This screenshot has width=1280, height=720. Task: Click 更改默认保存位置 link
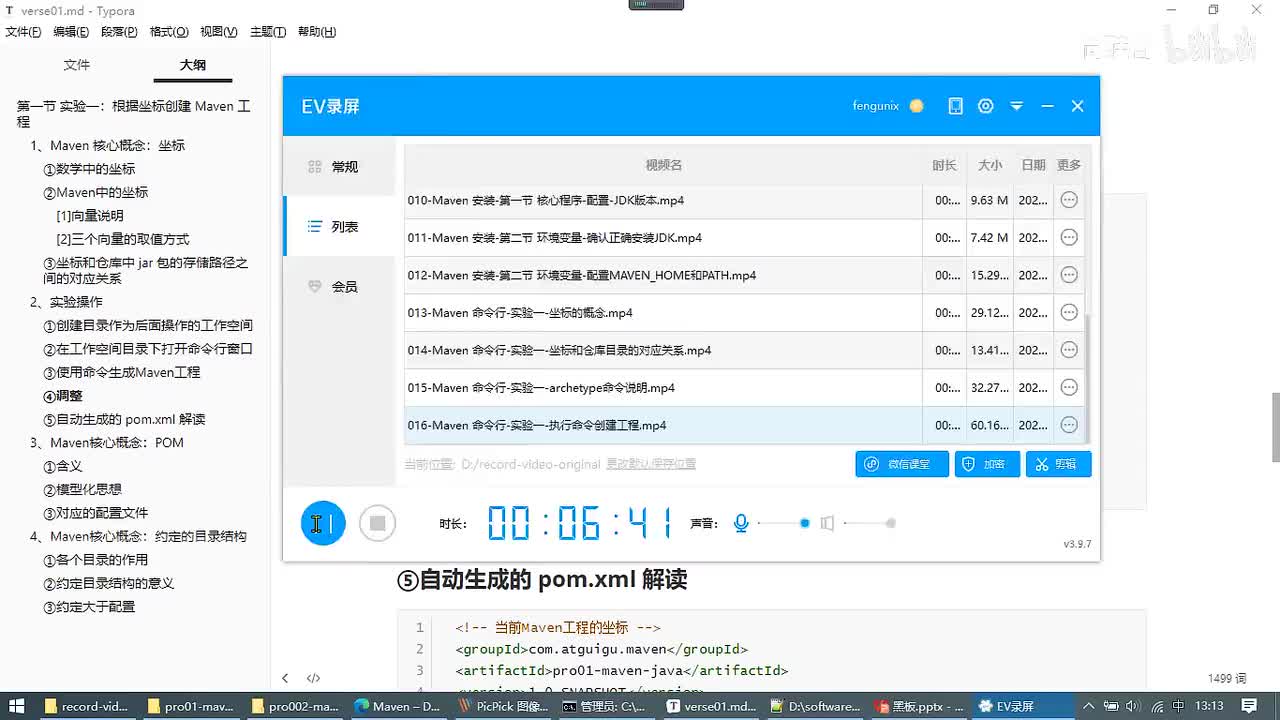pos(651,464)
